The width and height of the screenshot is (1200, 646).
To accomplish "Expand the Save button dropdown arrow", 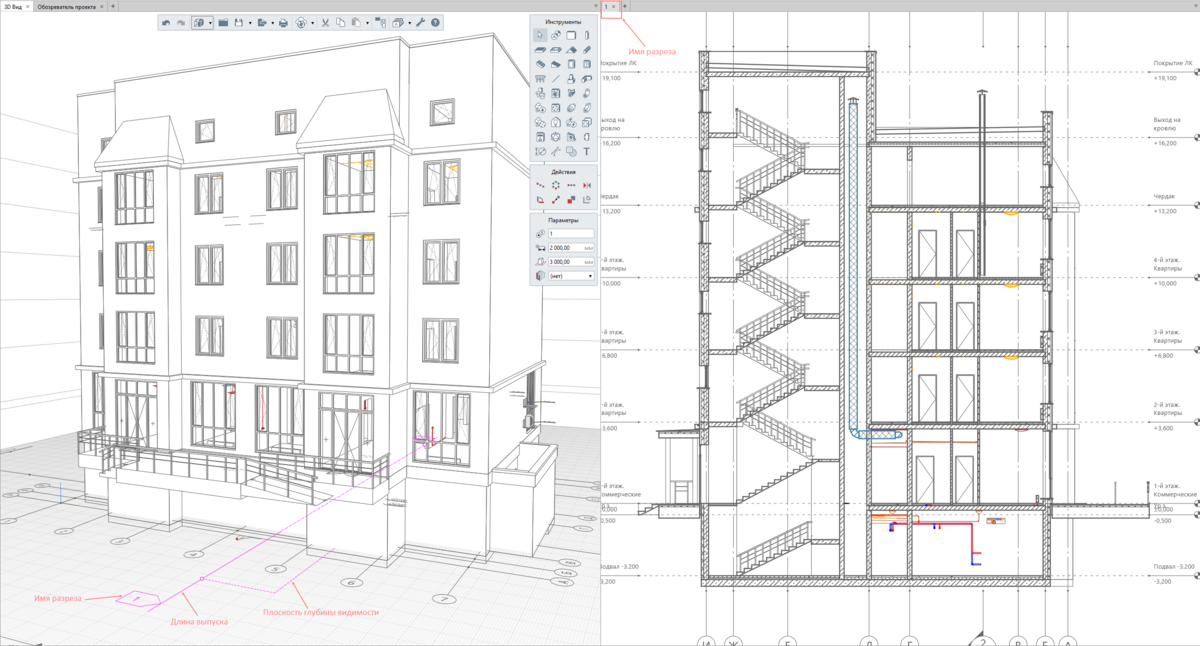I will click(x=249, y=22).
